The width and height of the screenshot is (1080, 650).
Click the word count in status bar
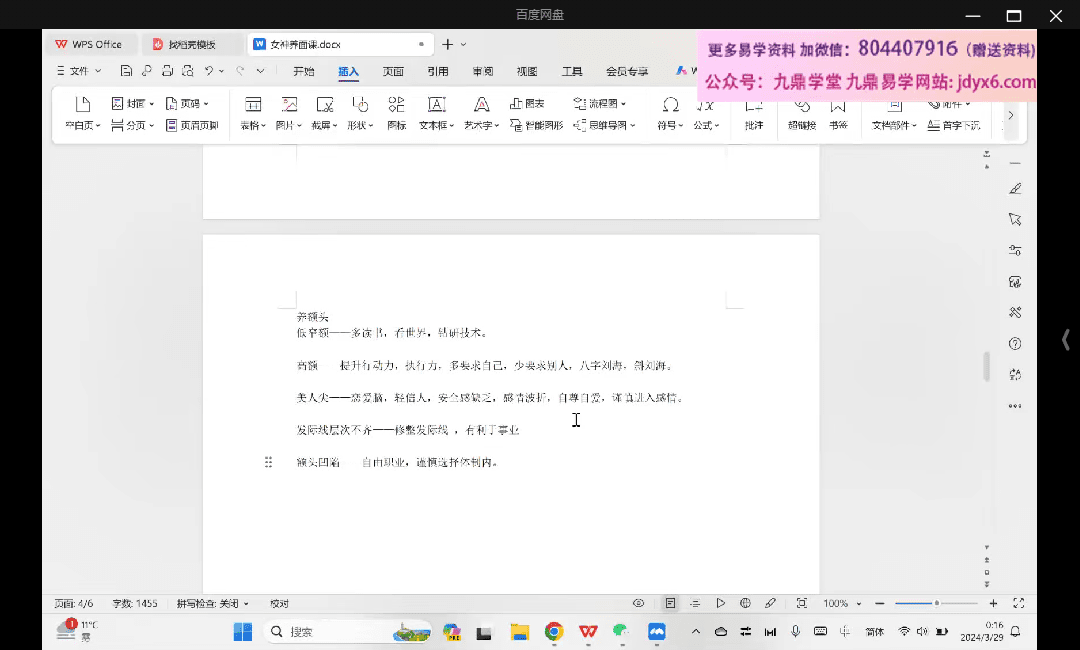pyautogui.click(x=134, y=604)
